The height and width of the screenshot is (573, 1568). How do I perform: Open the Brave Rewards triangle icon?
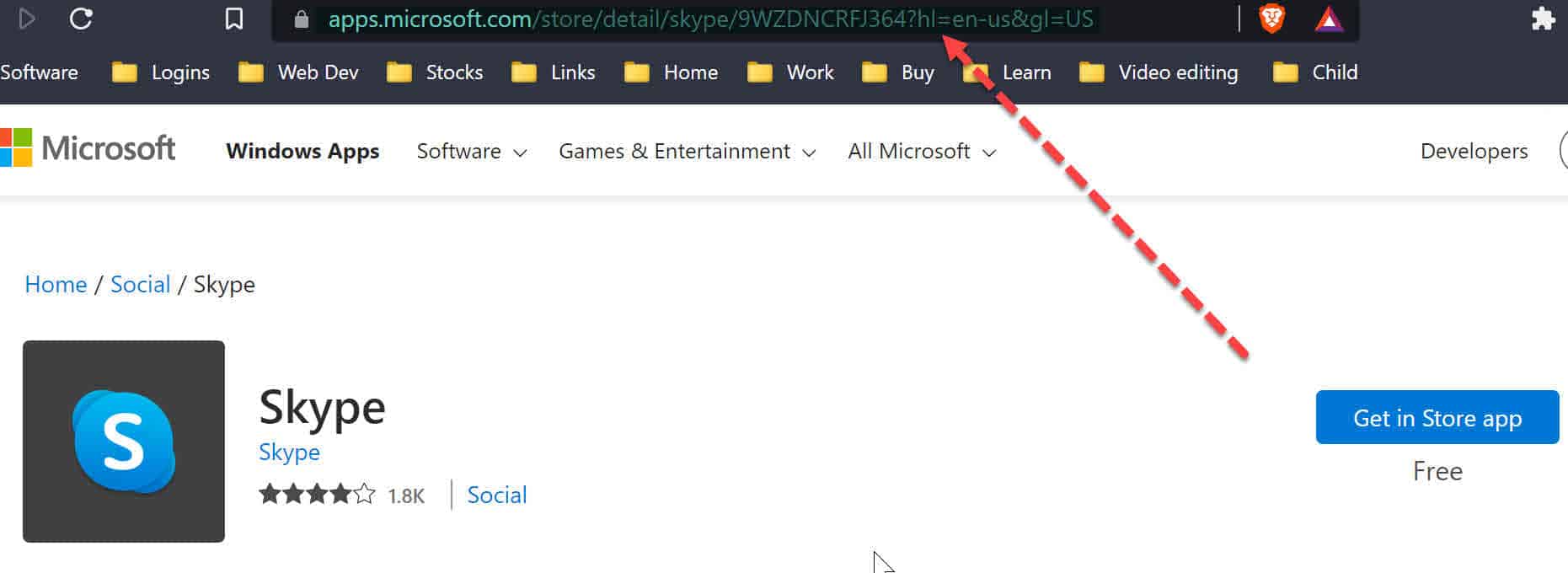[1329, 19]
